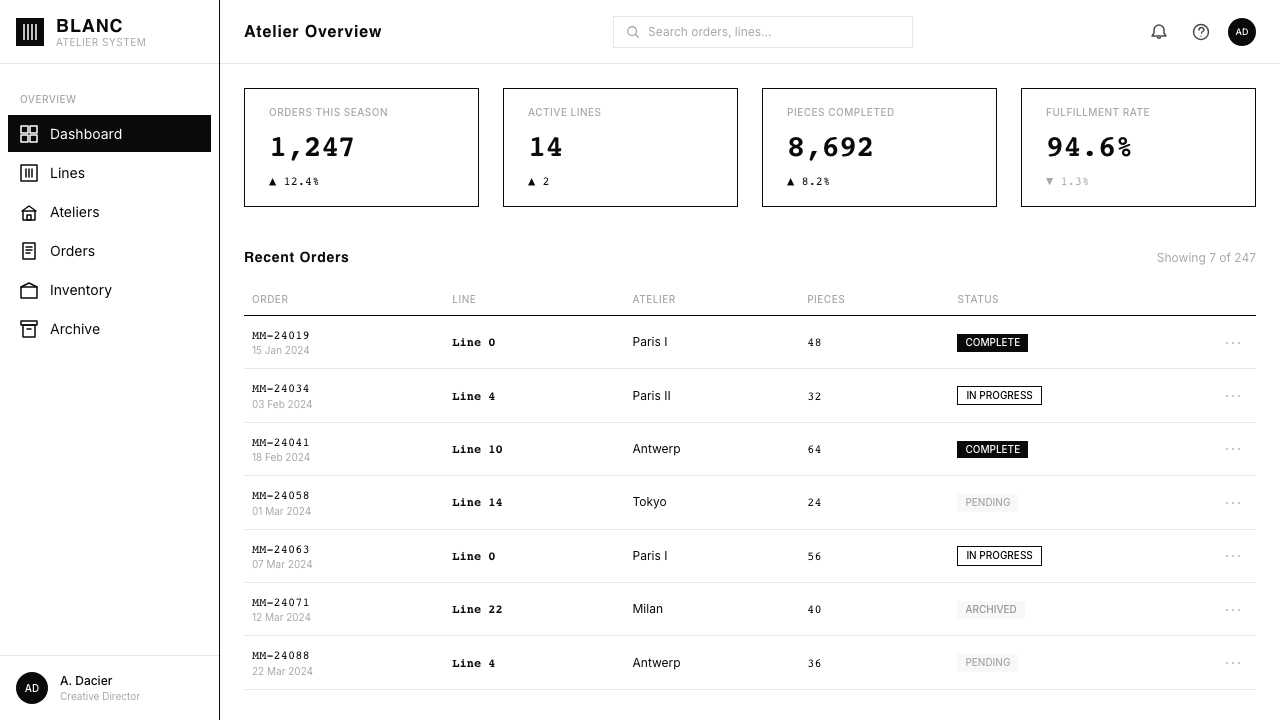Go to Dashboard menu item
The height and width of the screenshot is (720, 1280).
tap(109, 134)
